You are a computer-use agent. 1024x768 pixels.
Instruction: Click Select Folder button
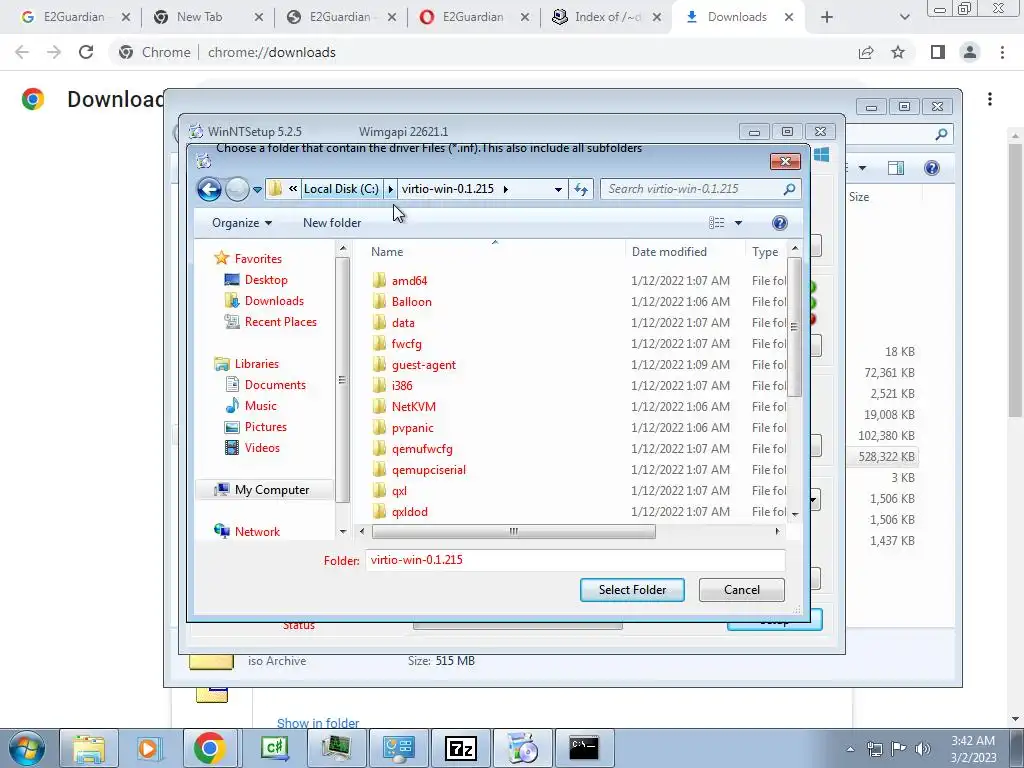click(632, 590)
